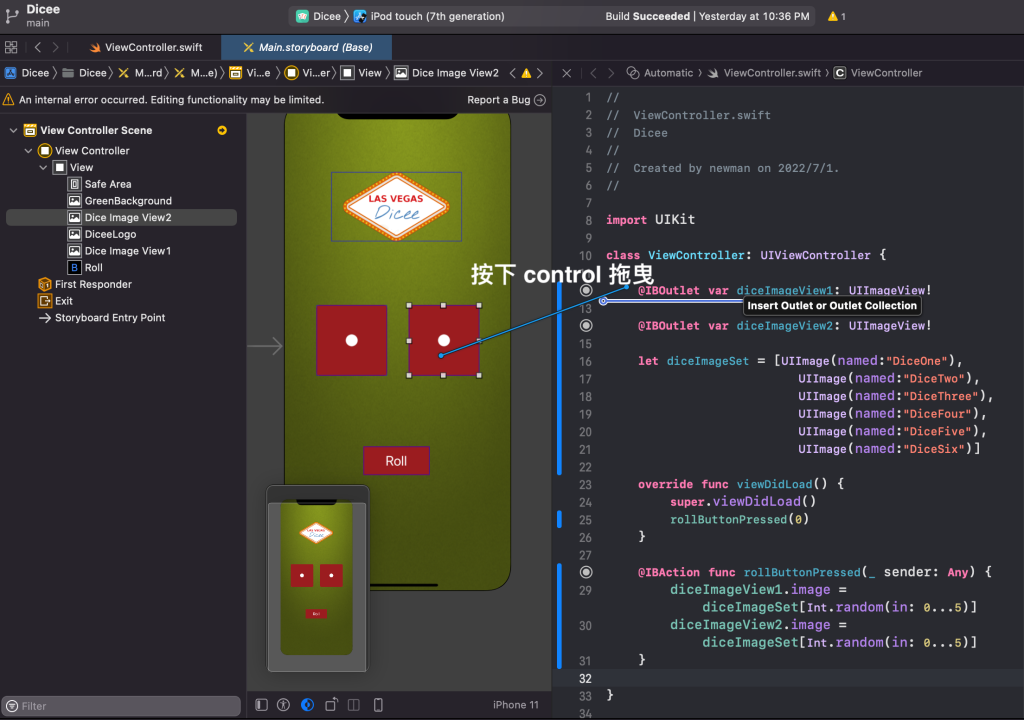This screenshot has width=1024, height=720.
Task: Toggle the blue appearance mode icon
Action: click(307, 705)
